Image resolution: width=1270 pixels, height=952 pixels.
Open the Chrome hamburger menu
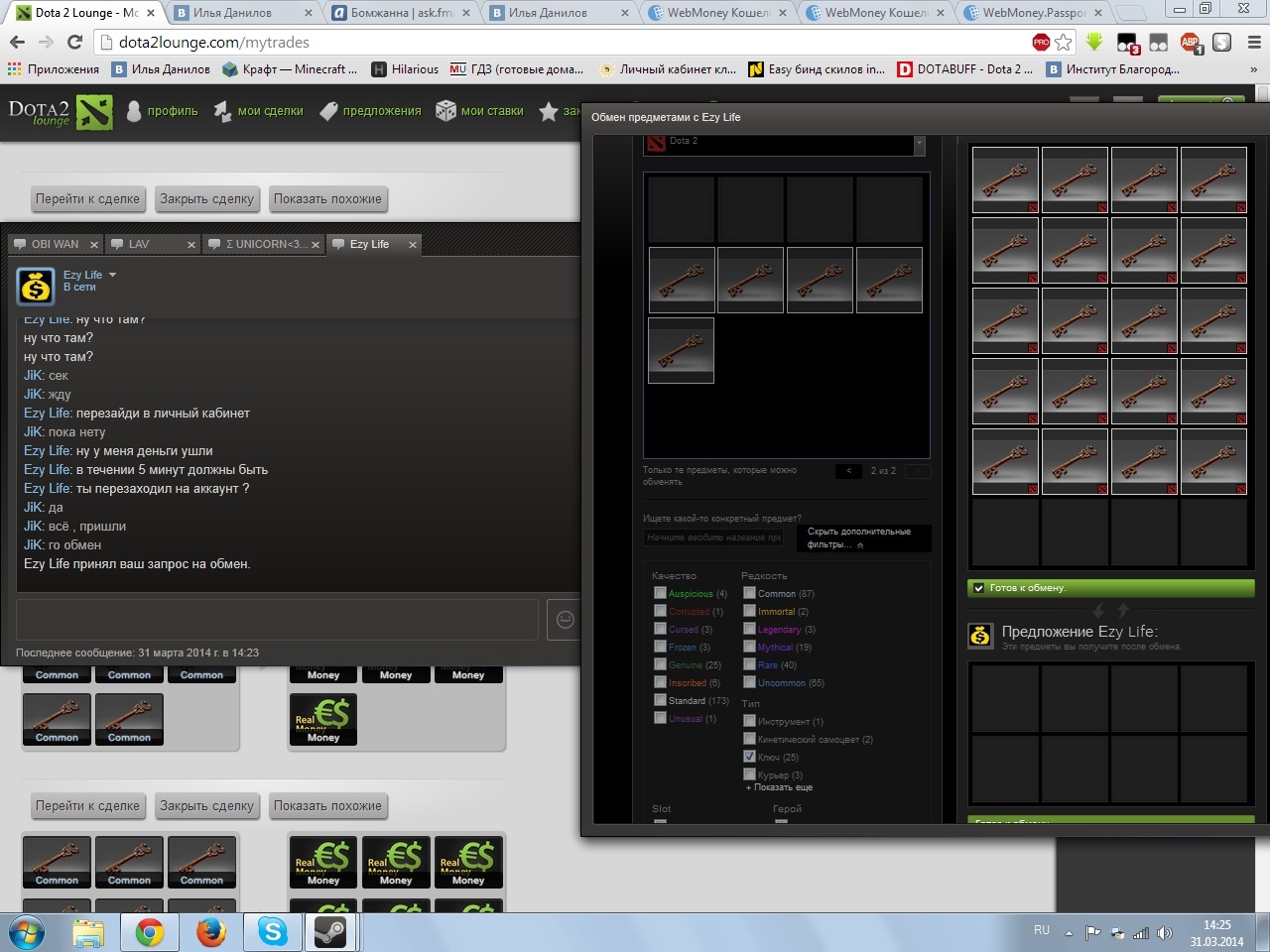(x=1253, y=43)
